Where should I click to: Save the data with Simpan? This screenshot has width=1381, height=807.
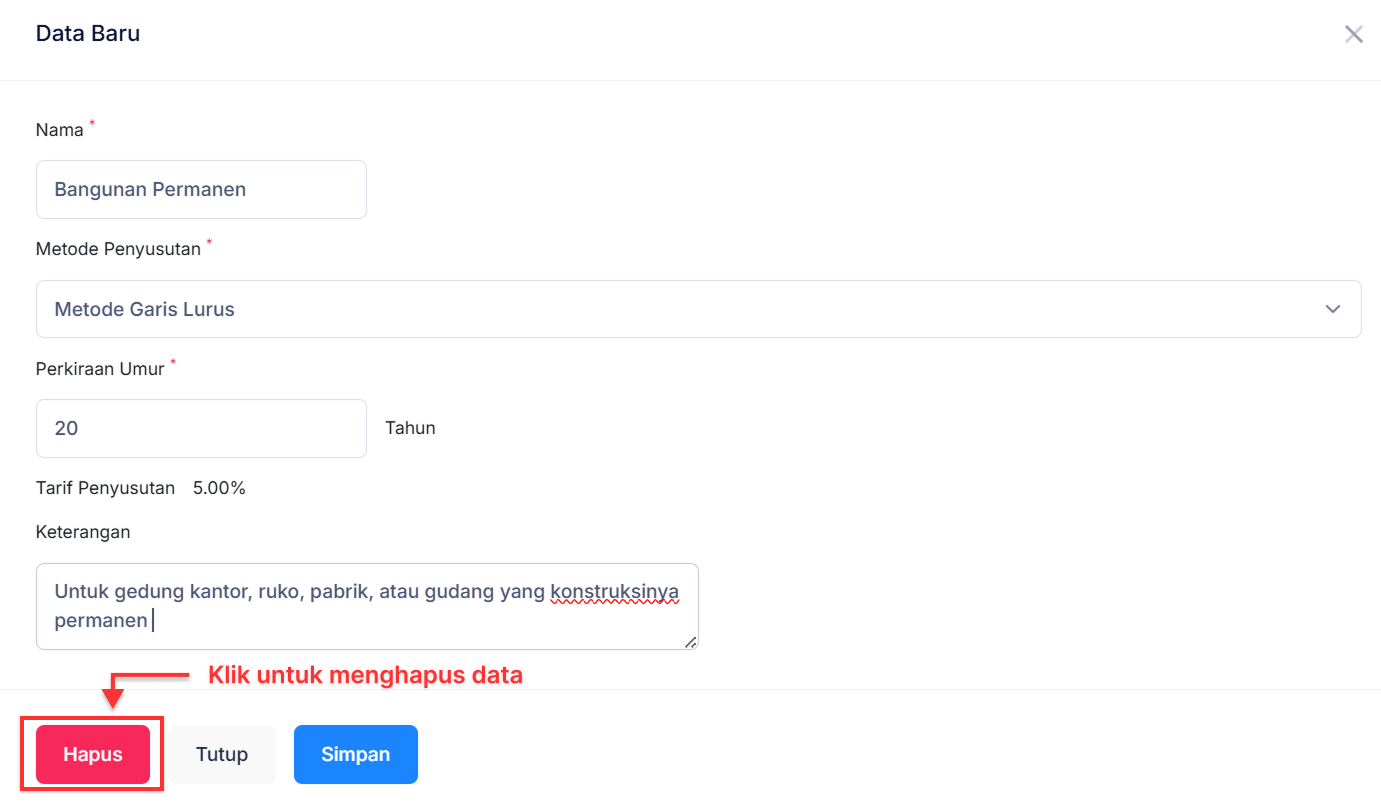[x=355, y=754]
